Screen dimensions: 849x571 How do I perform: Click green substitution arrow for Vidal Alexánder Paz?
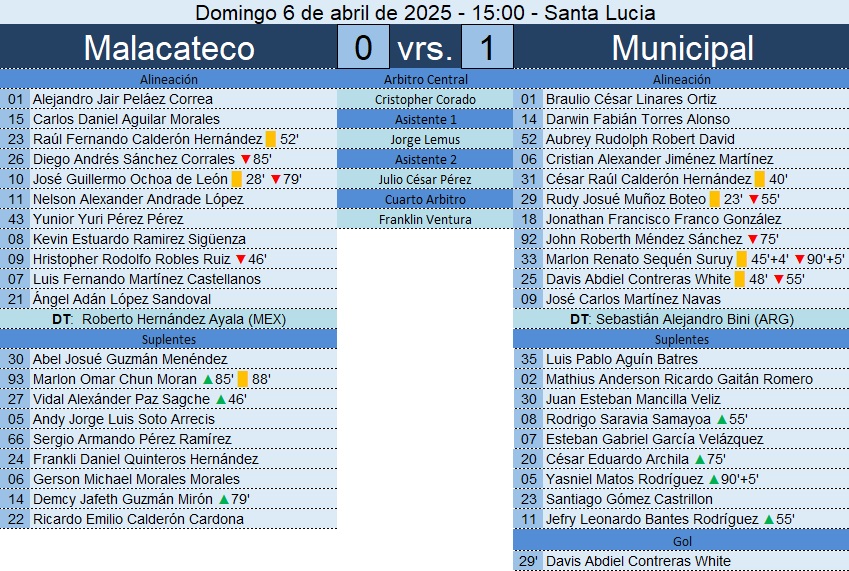coord(221,399)
